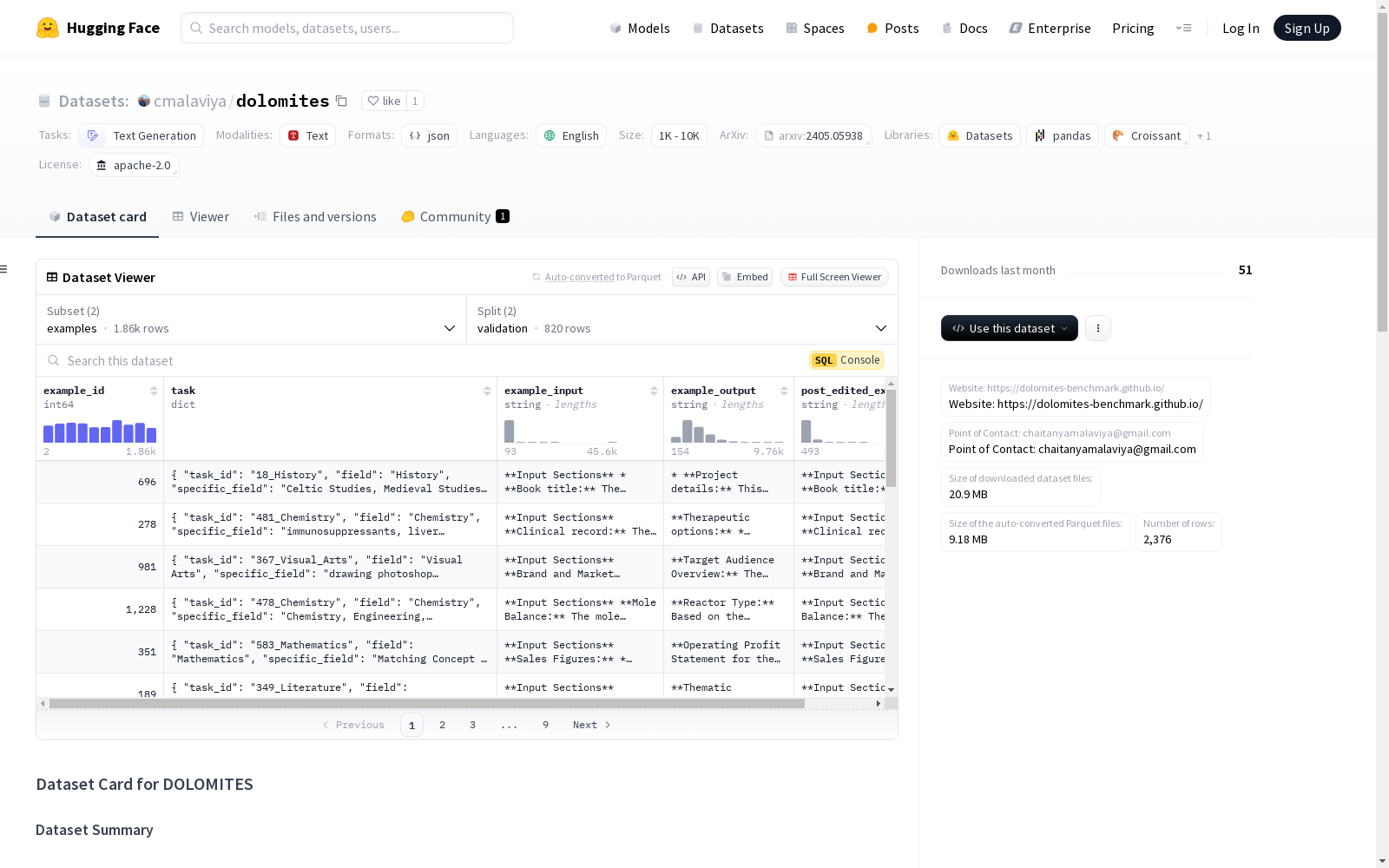
Task: Open the cmalaviya profile link
Action: (x=190, y=101)
